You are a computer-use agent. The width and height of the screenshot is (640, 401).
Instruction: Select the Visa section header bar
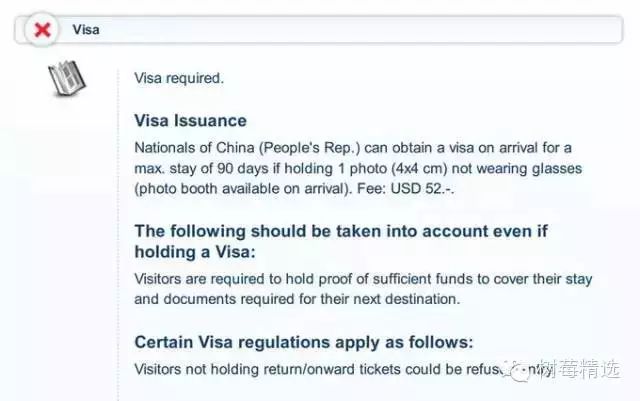click(x=318, y=29)
